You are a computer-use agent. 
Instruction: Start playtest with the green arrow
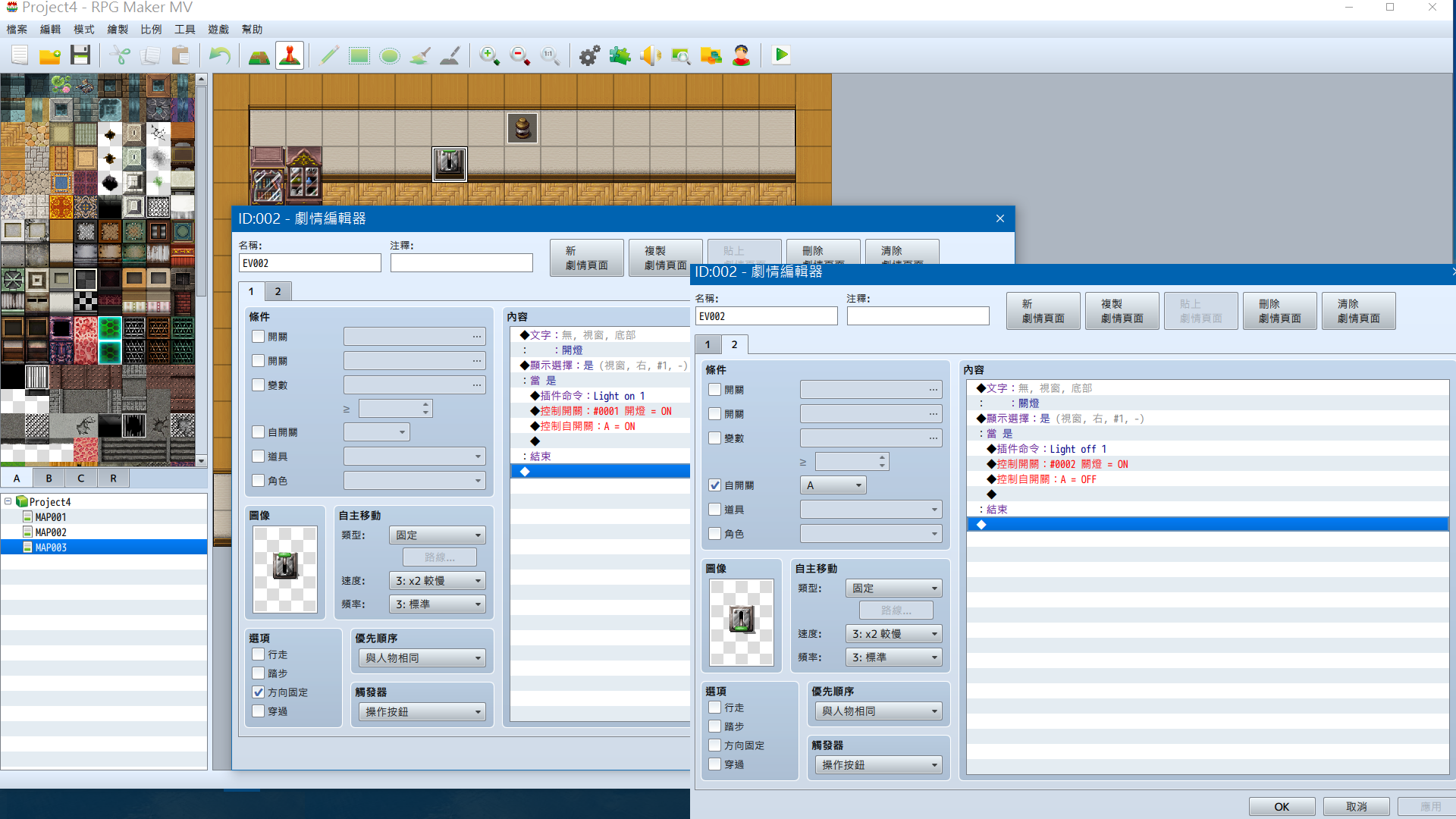coord(781,55)
